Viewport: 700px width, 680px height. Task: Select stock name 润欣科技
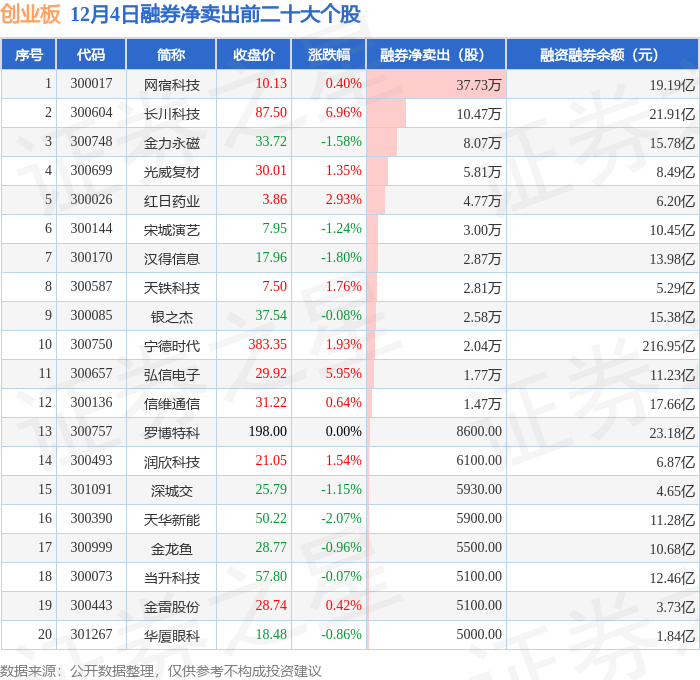(171, 462)
